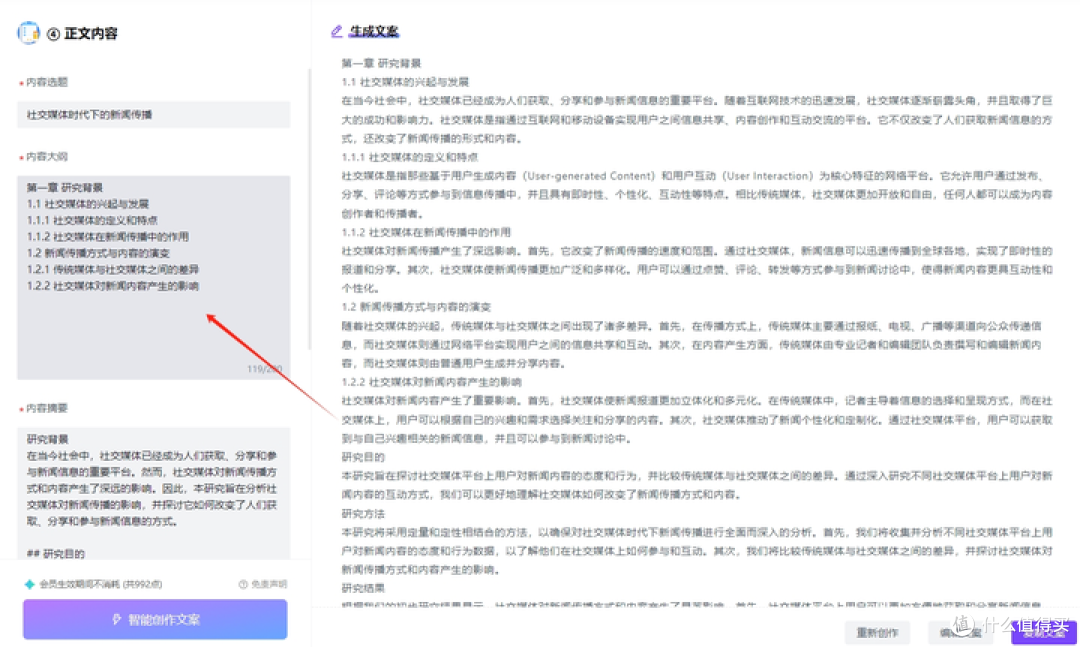Click the question-mark icon beside 免责声明

tap(243, 584)
